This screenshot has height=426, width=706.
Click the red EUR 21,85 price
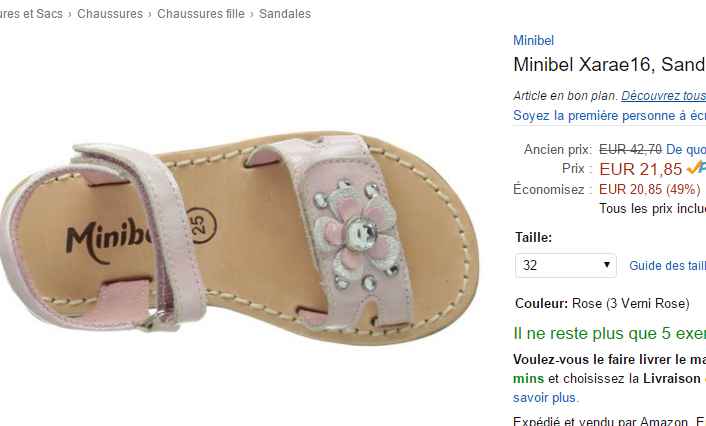click(640, 169)
